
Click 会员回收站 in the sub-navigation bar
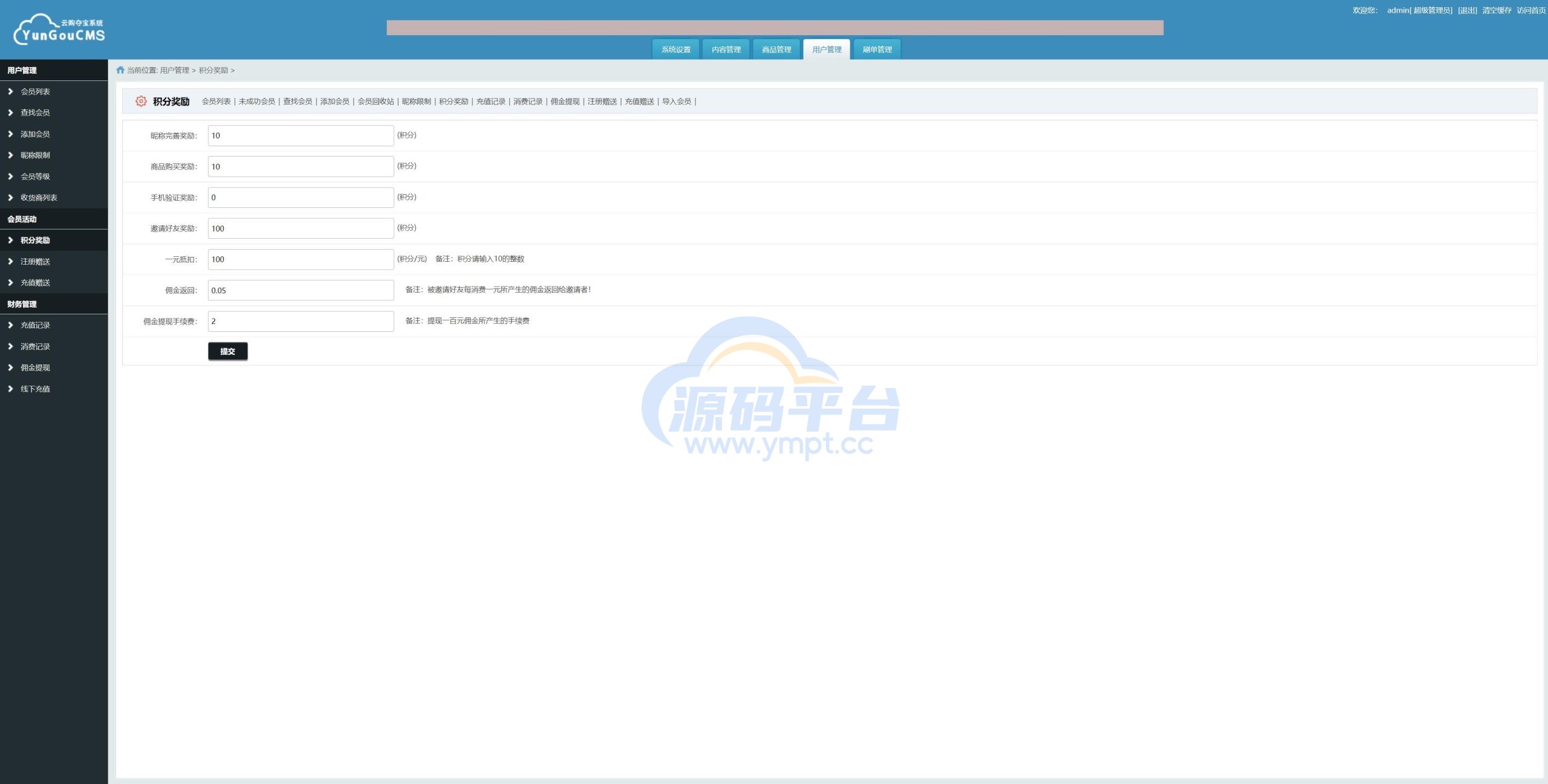tap(376, 101)
